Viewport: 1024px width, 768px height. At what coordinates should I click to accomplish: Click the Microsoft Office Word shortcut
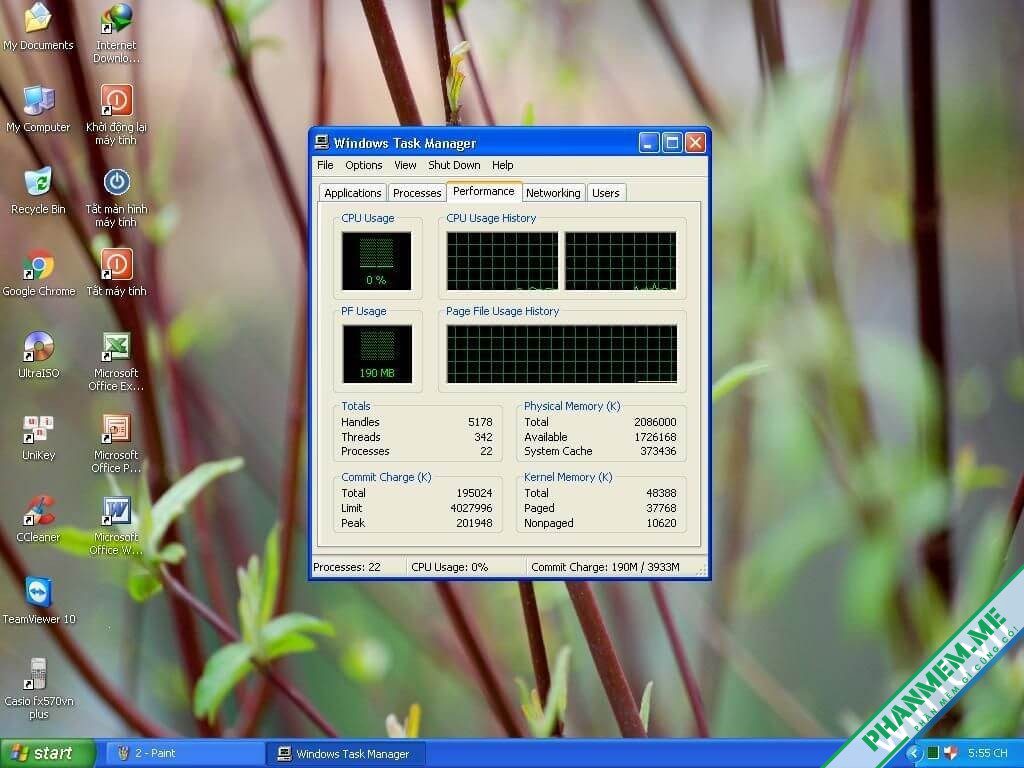point(116,525)
